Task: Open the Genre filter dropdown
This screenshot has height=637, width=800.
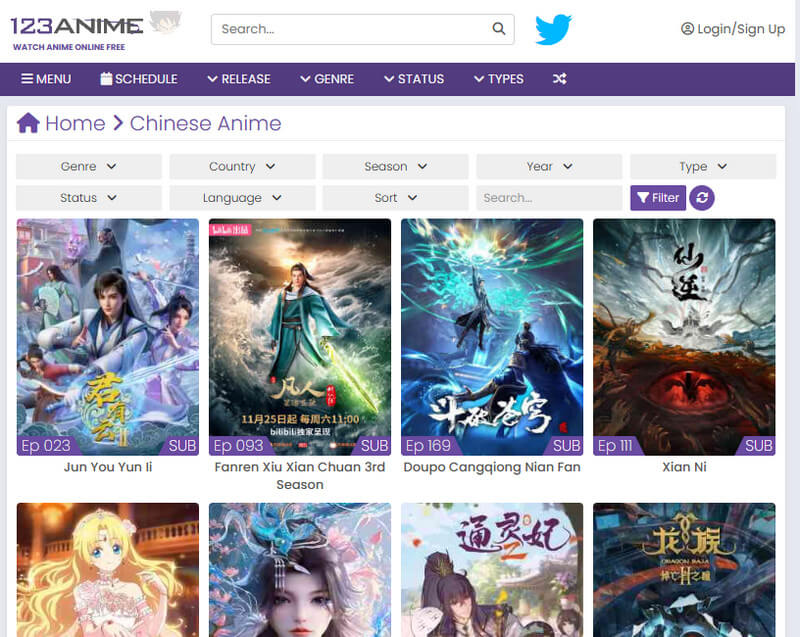Action: (89, 167)
